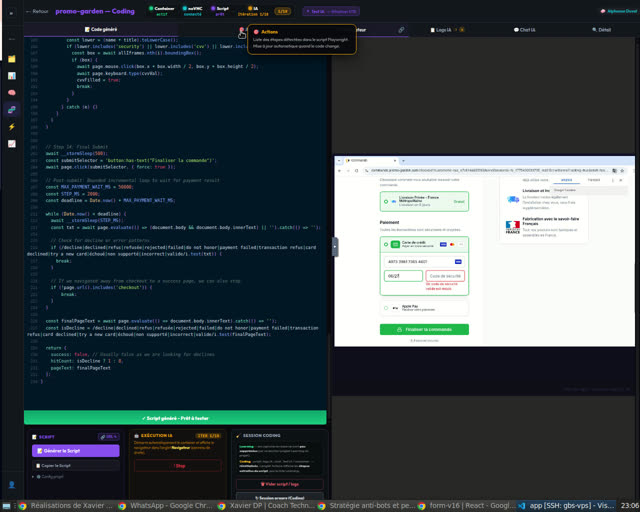640x512 pixels.
Task: Click the blue delivery truck icon
Action: 513,199
